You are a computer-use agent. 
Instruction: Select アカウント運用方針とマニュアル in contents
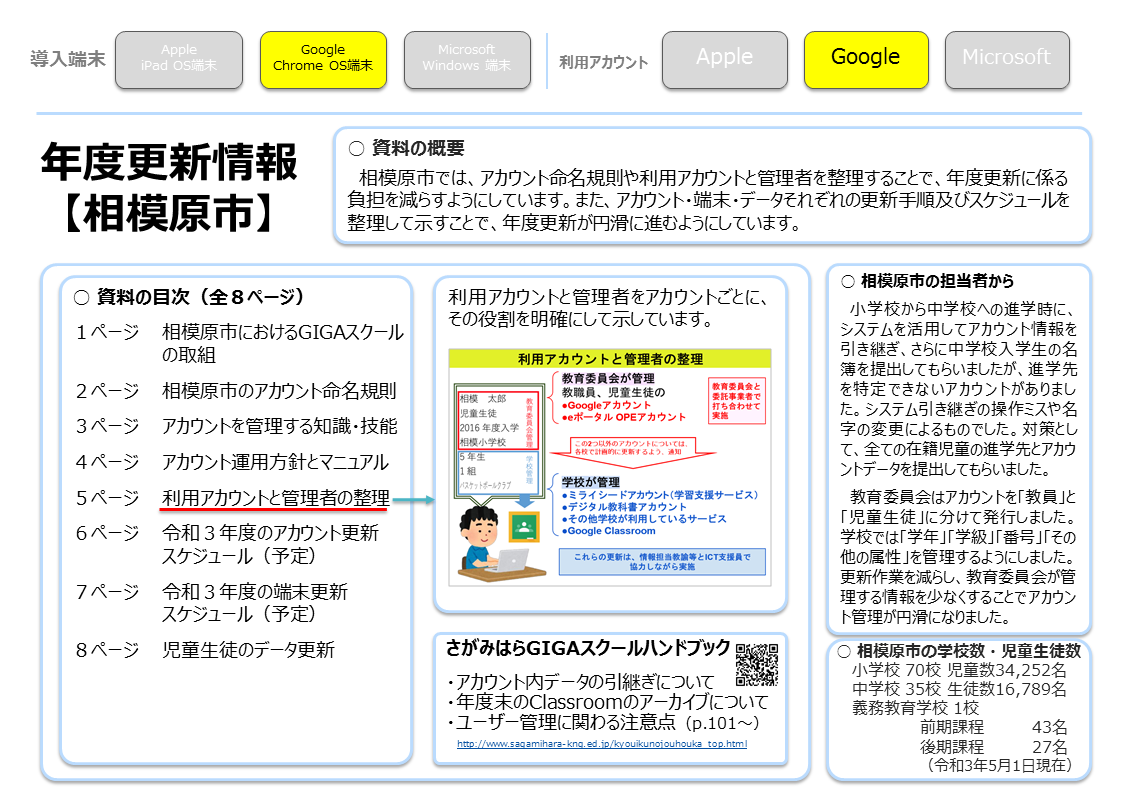coord(275,462)
